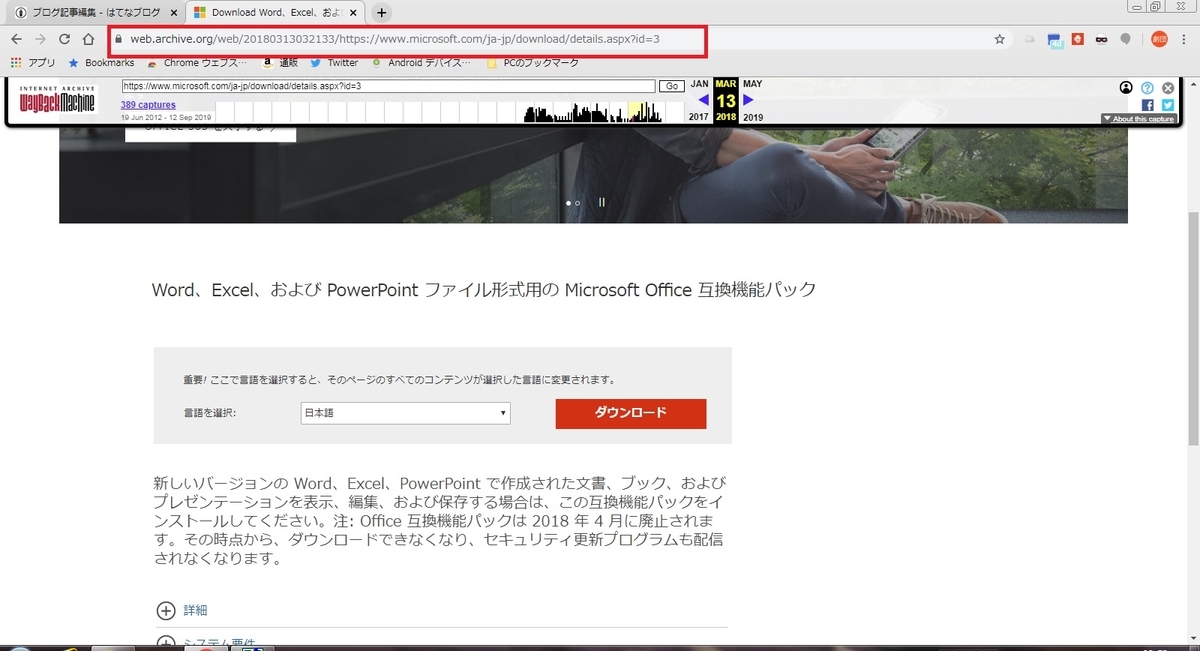
Task: Jump to year 2019 in Wayback
Action: tap(752, 117)
